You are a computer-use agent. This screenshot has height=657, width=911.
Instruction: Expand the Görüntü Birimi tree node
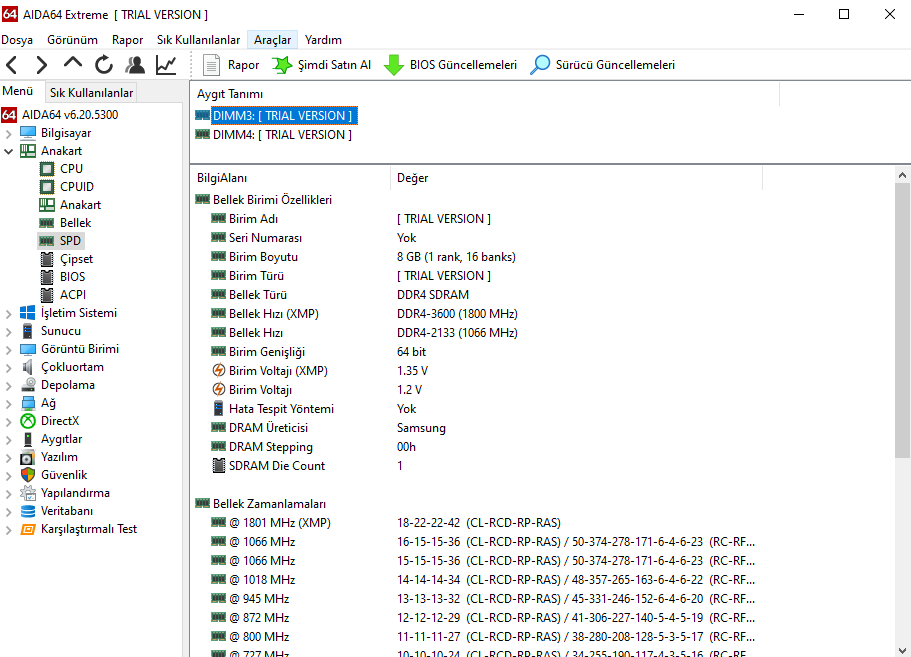8,350
